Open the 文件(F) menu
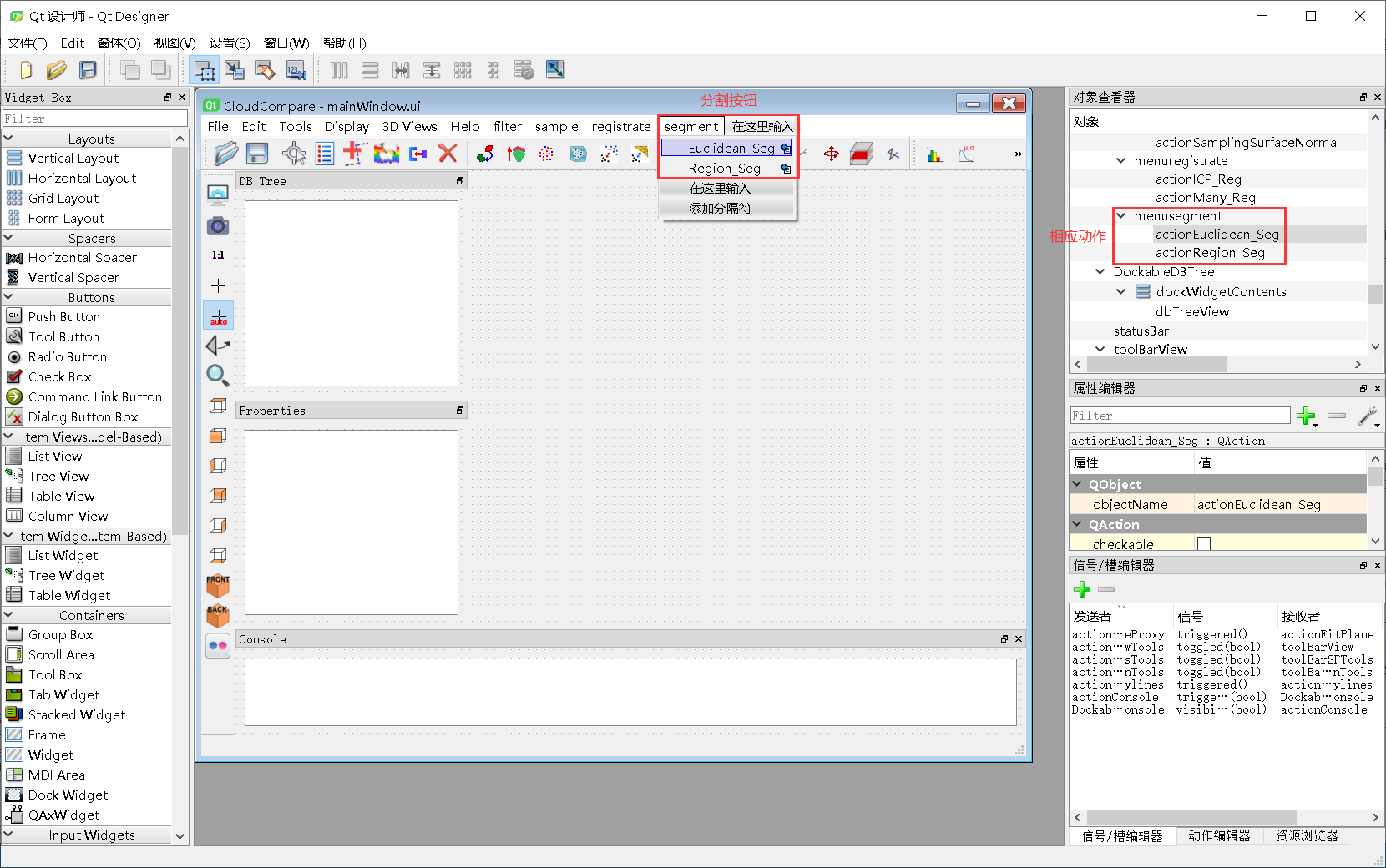The image size is (1386, 868). click(27, 43)
